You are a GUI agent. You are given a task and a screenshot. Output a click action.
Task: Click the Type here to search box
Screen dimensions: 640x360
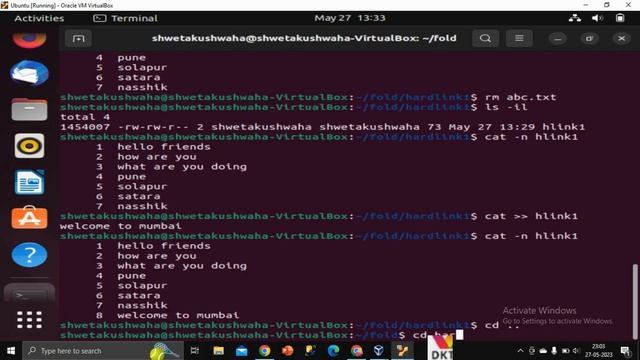coord(102,351)
